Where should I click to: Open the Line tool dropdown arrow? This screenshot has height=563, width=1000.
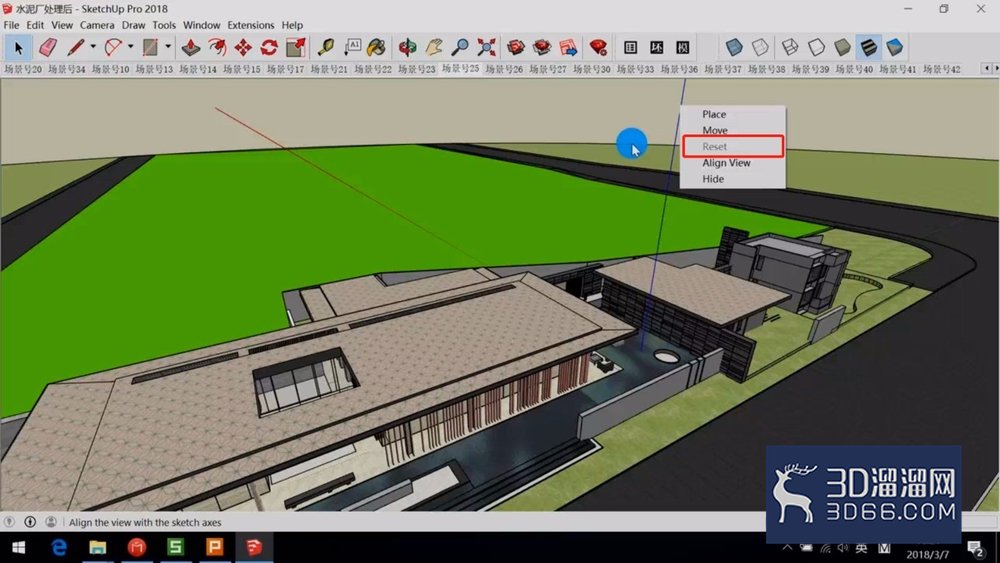[x=93, y=47]
